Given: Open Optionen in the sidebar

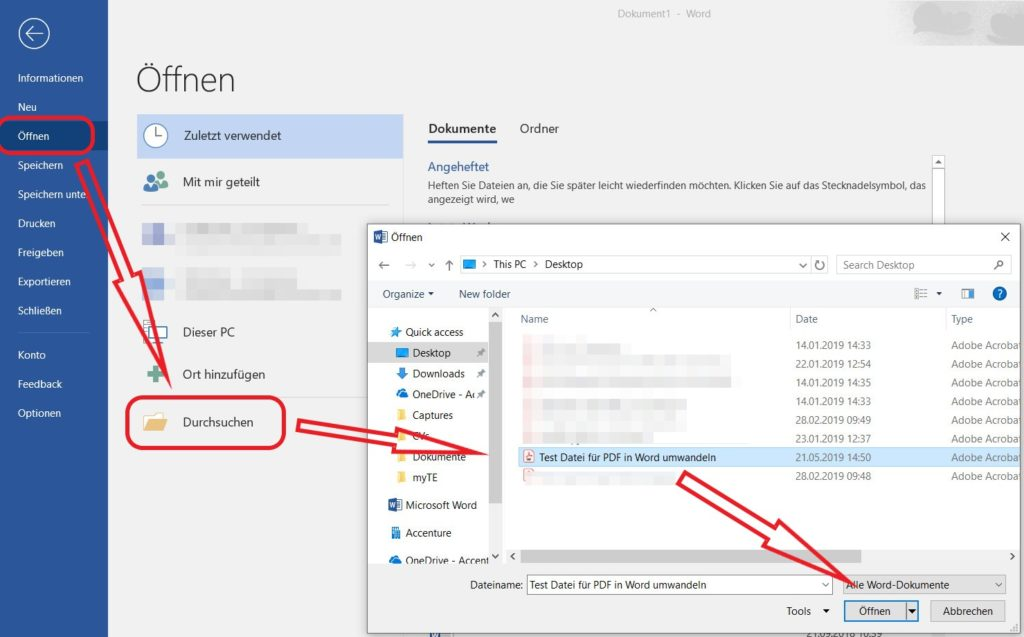Looking at the screenshot, I should click(x=39, y=413).
